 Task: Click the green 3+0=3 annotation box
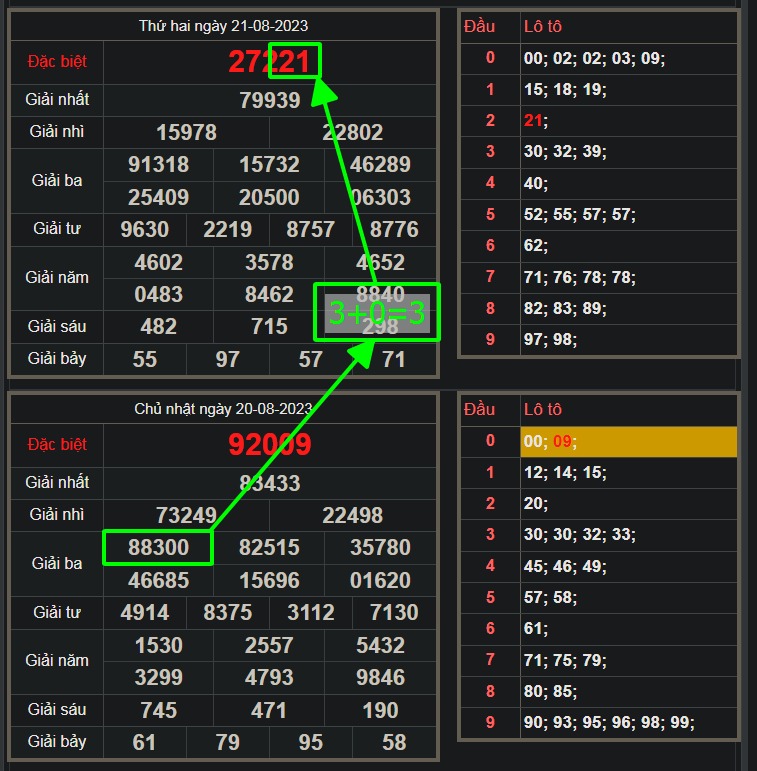(377, 313)
